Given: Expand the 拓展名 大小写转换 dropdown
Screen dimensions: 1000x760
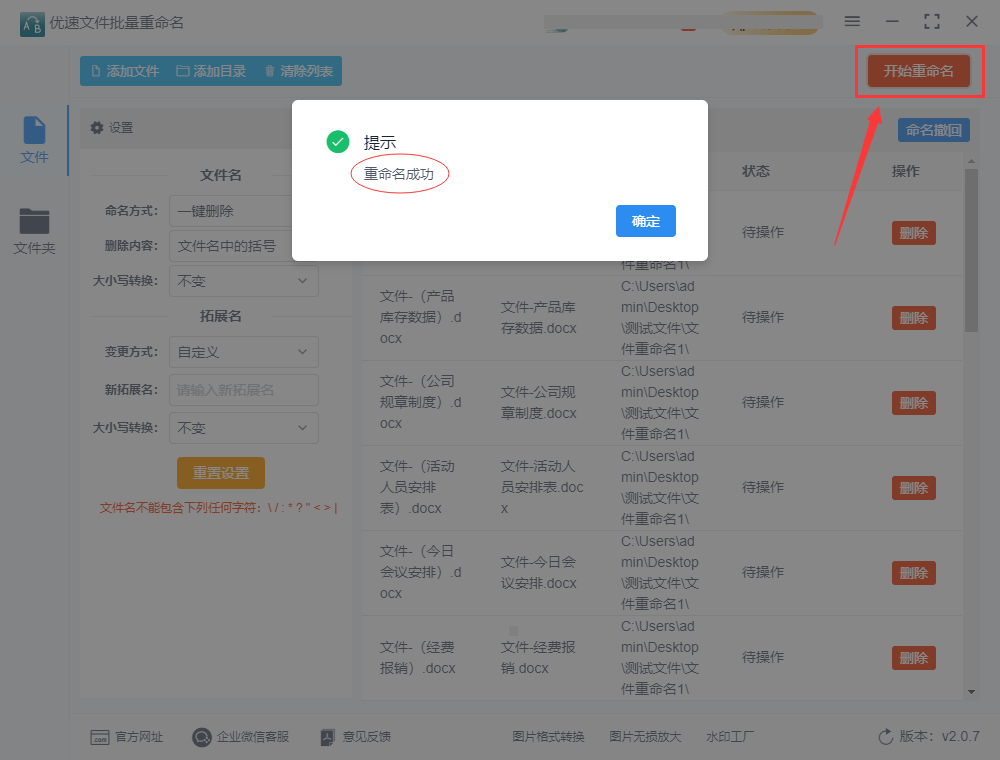Looking at the screenshot, I should pos(244,428).
